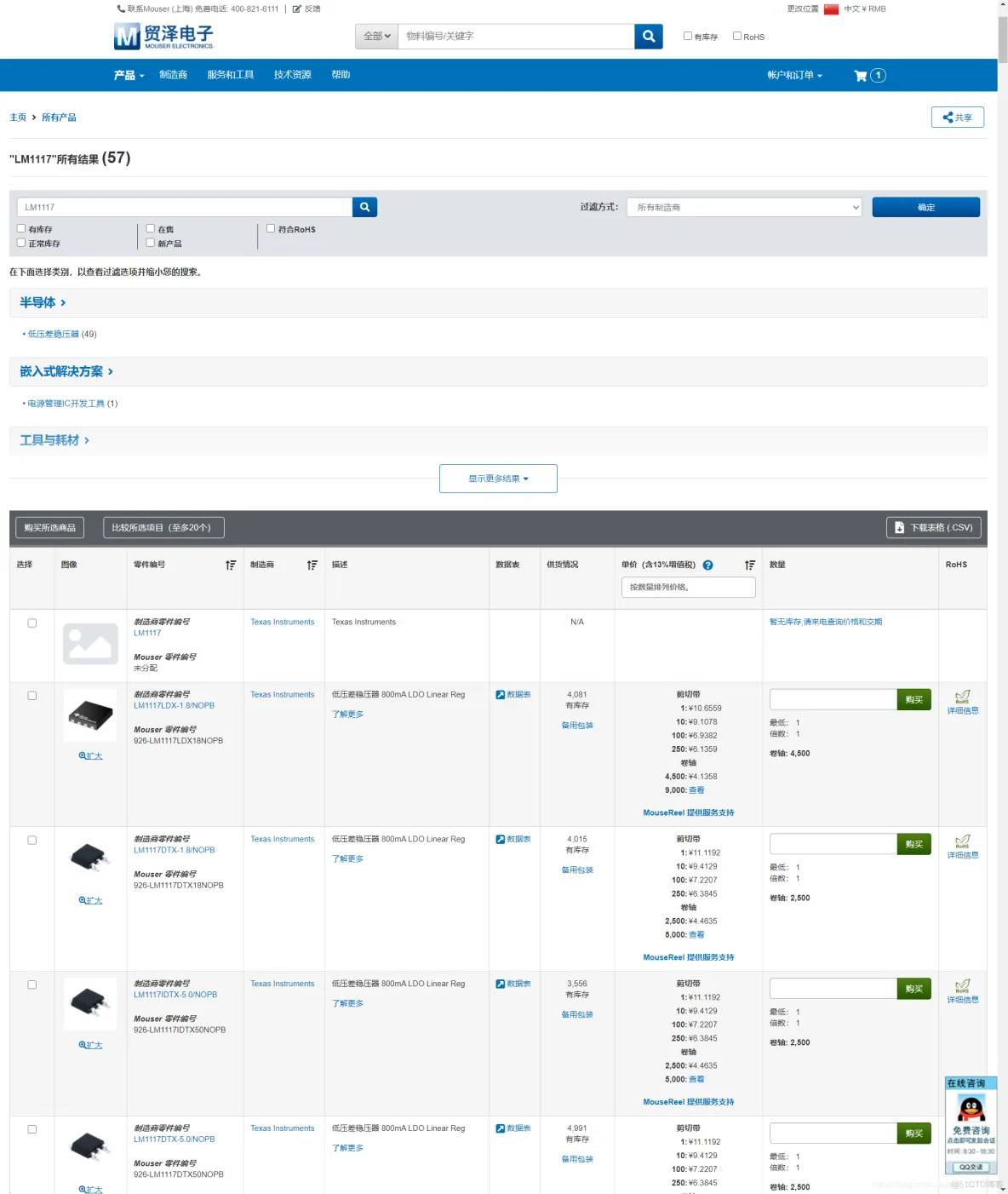Select the LM1117 unassigned row checkbox
1008x1194 pixels.
click(x=32, y=623)
